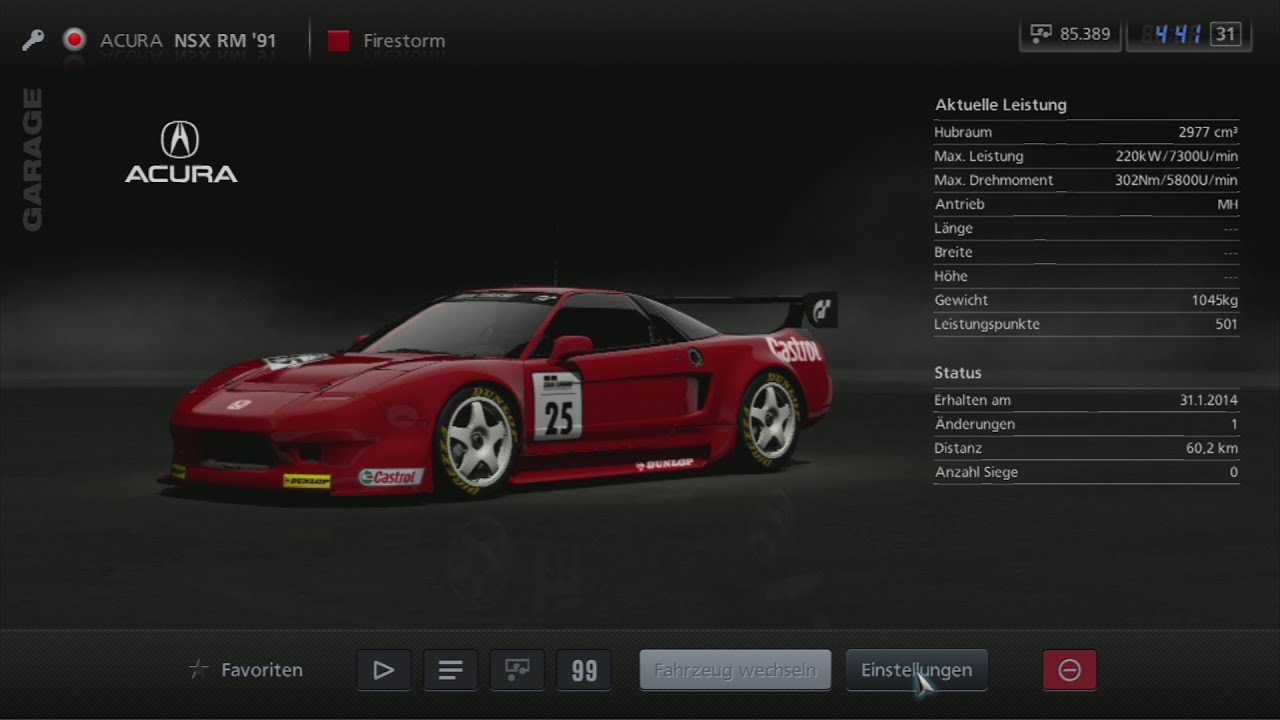Click the credits amount 85.389
Viewport: 1280px width, 720px height.
[x=1085, y=34]
